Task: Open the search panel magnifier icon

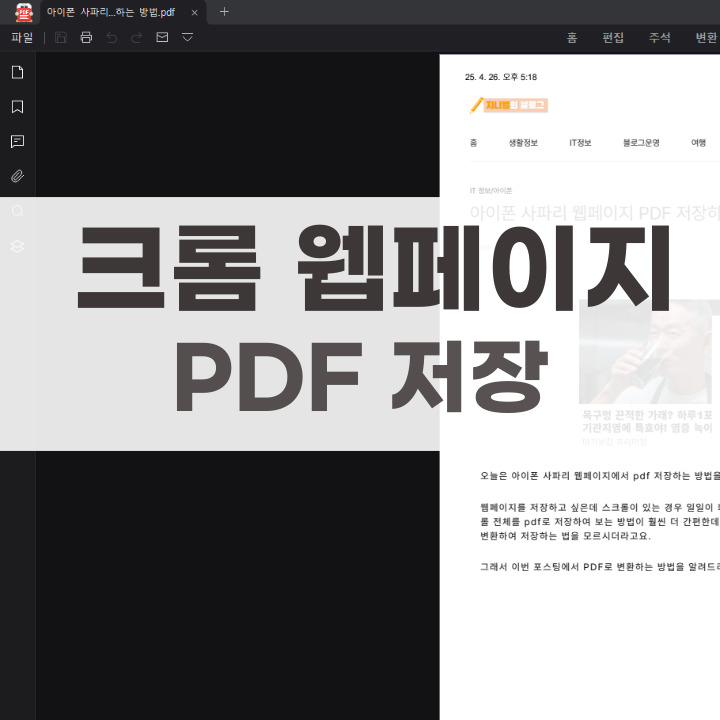Action: point(17,211)
